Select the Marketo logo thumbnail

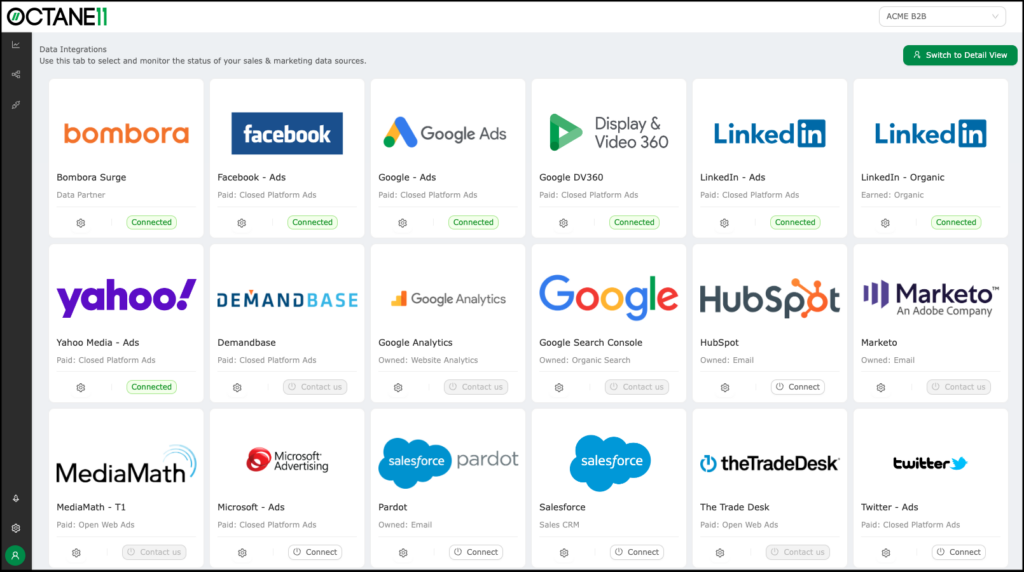pos(931,298)
